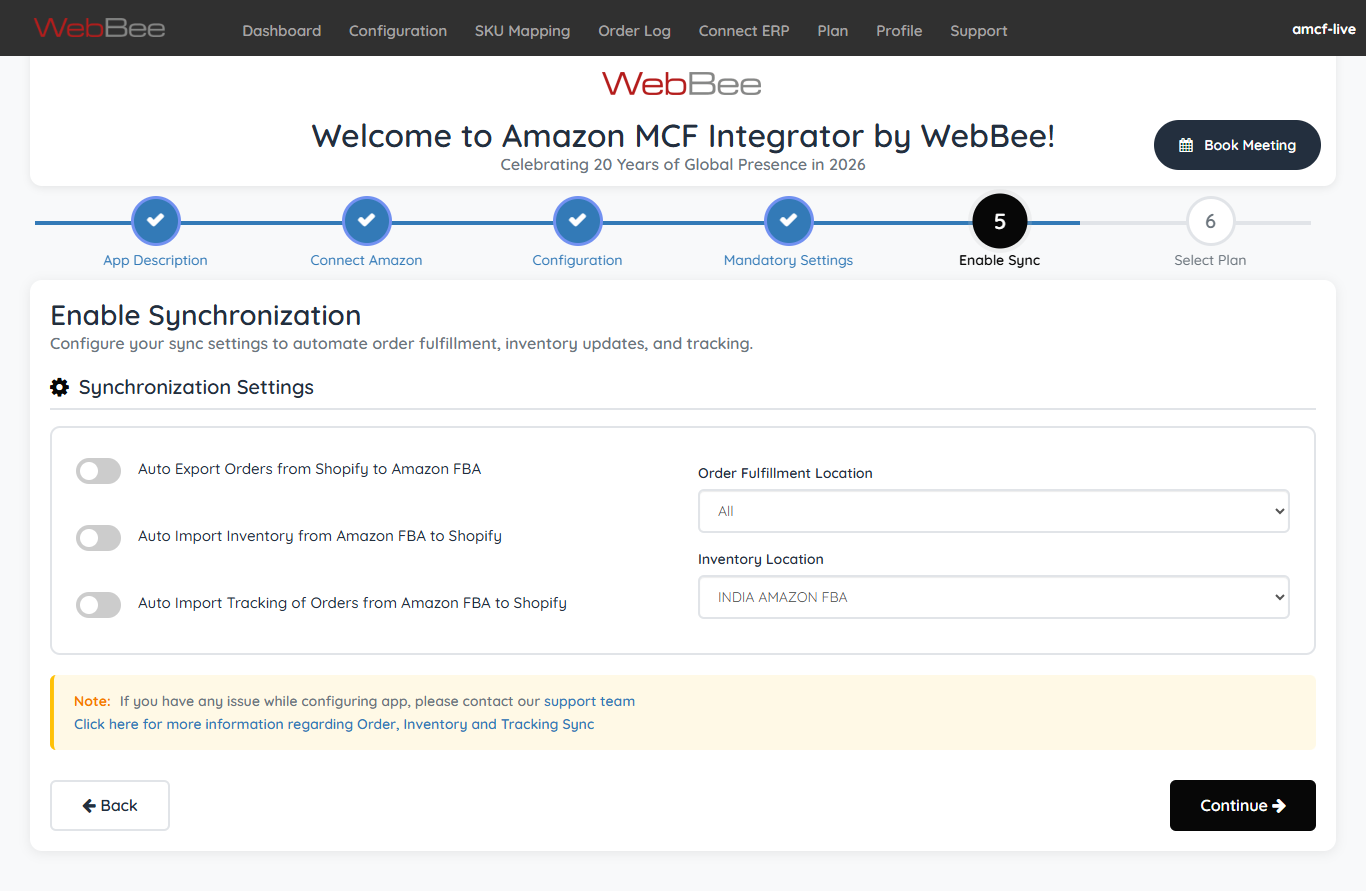Go to Order Log menu item
Screen dimensions: 1366x891
[634, 31]
